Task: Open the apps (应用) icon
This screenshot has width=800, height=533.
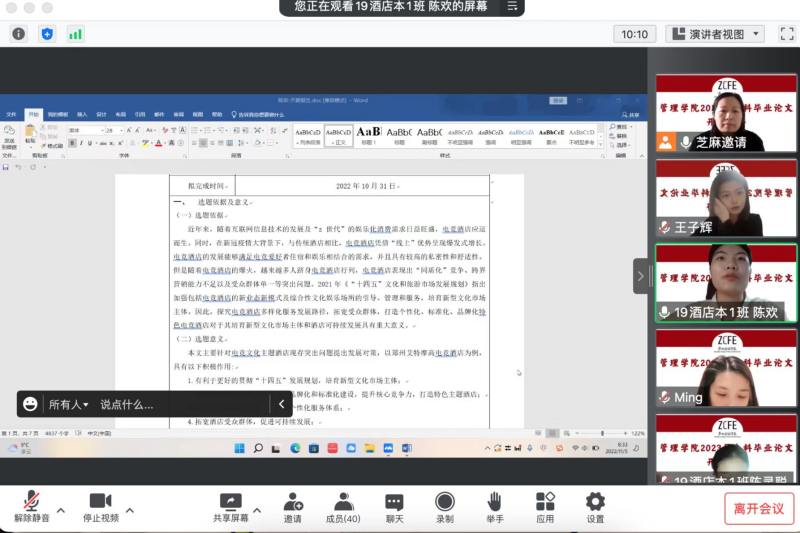Action: click(x=545, y=507)
